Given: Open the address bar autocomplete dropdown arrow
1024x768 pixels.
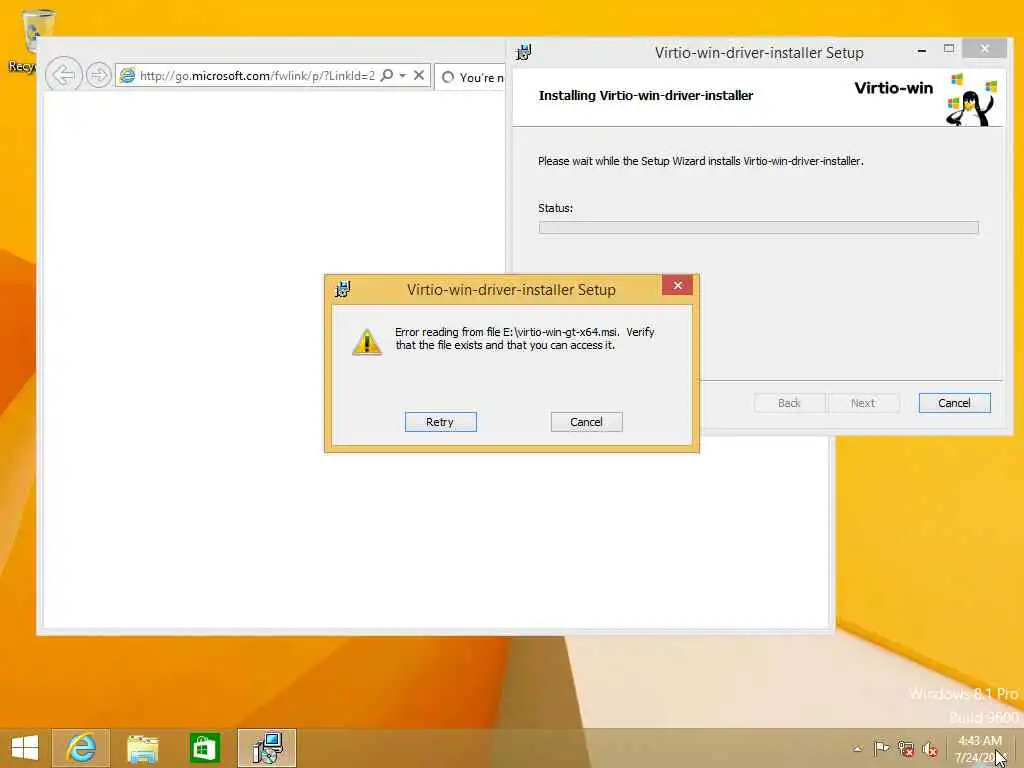Looking at the screenshot, I should (x=403, y=76).
